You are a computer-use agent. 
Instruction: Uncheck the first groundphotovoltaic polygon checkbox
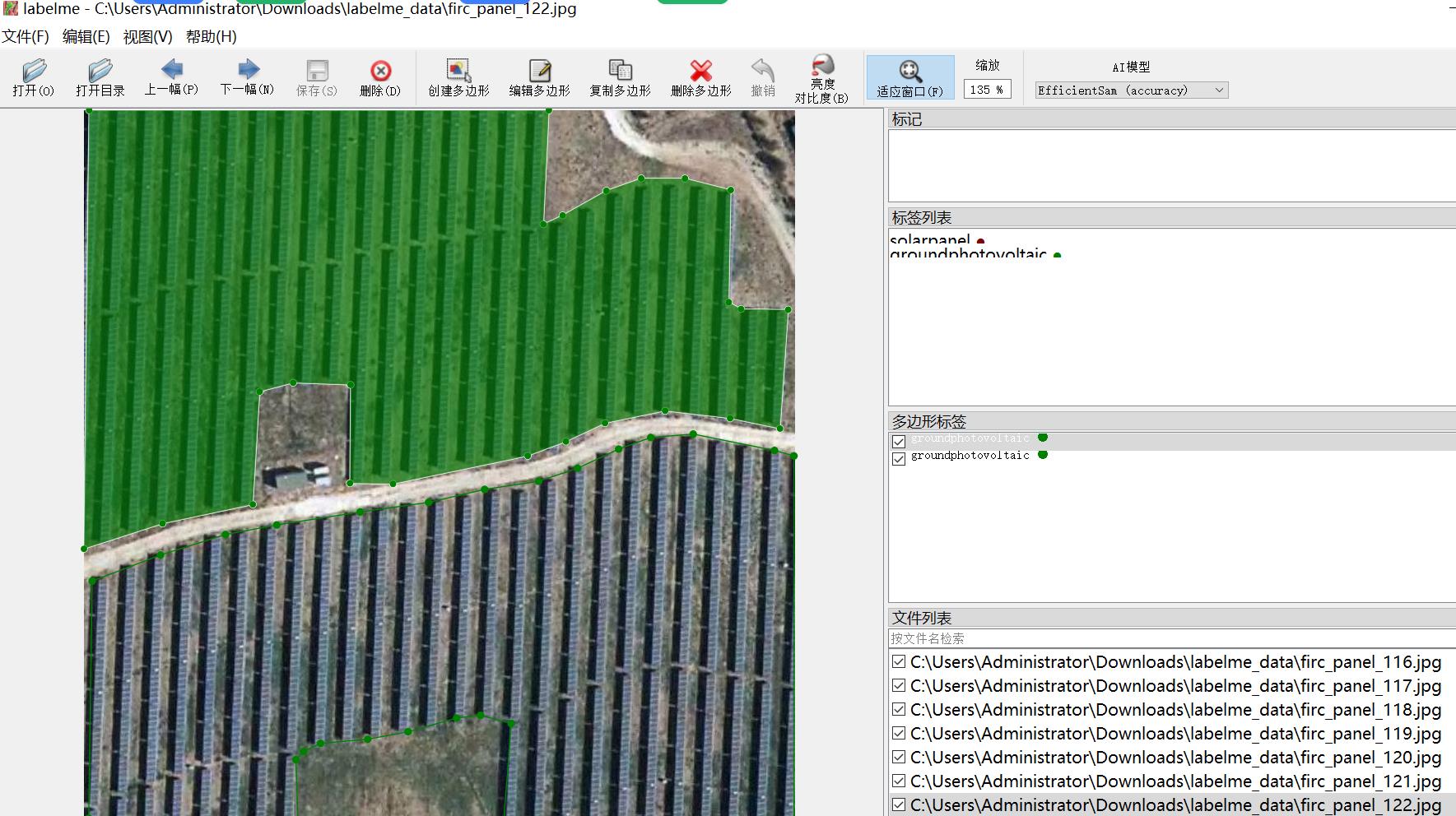coord(899,441)
